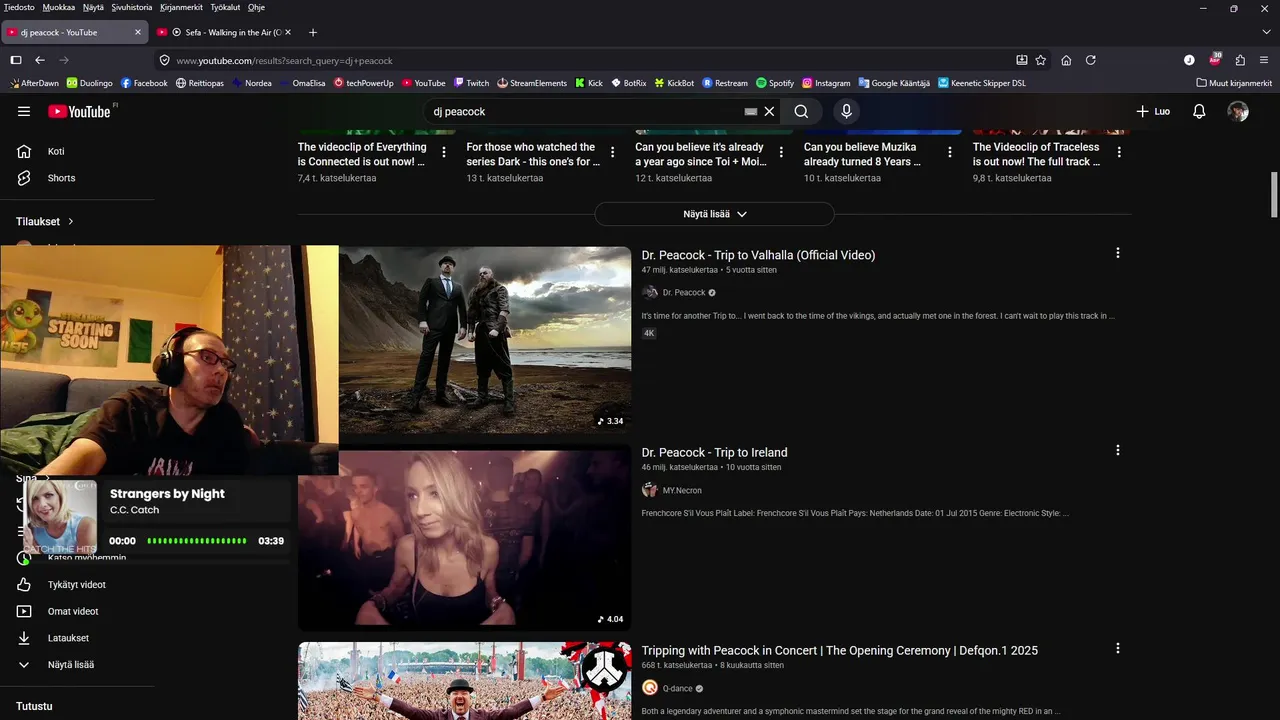Open the Spotify bookmark

coord(775,83)
